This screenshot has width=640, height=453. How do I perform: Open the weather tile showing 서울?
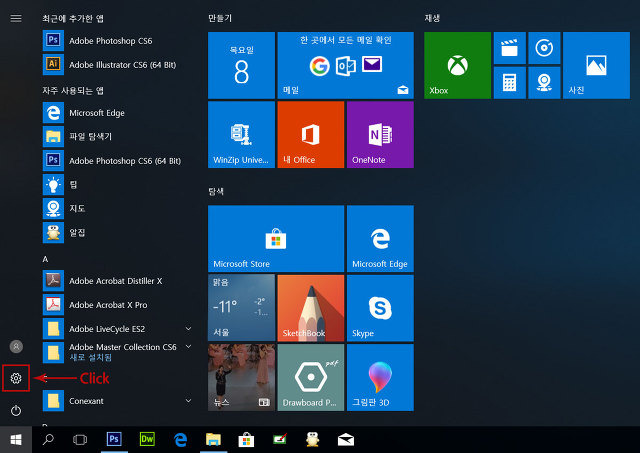pyautogui.click(x=241, y=308)
